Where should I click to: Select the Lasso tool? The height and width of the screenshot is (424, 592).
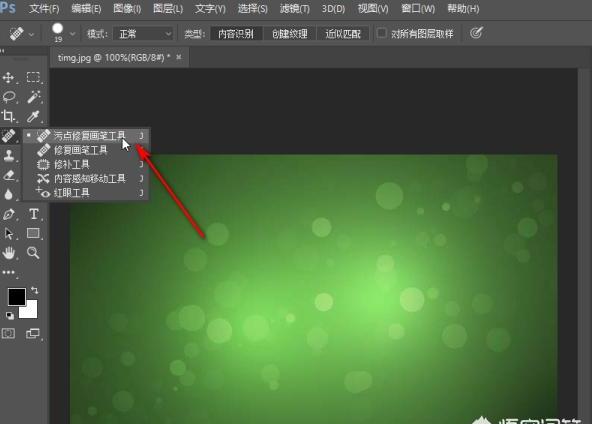(x=9, y=97)
